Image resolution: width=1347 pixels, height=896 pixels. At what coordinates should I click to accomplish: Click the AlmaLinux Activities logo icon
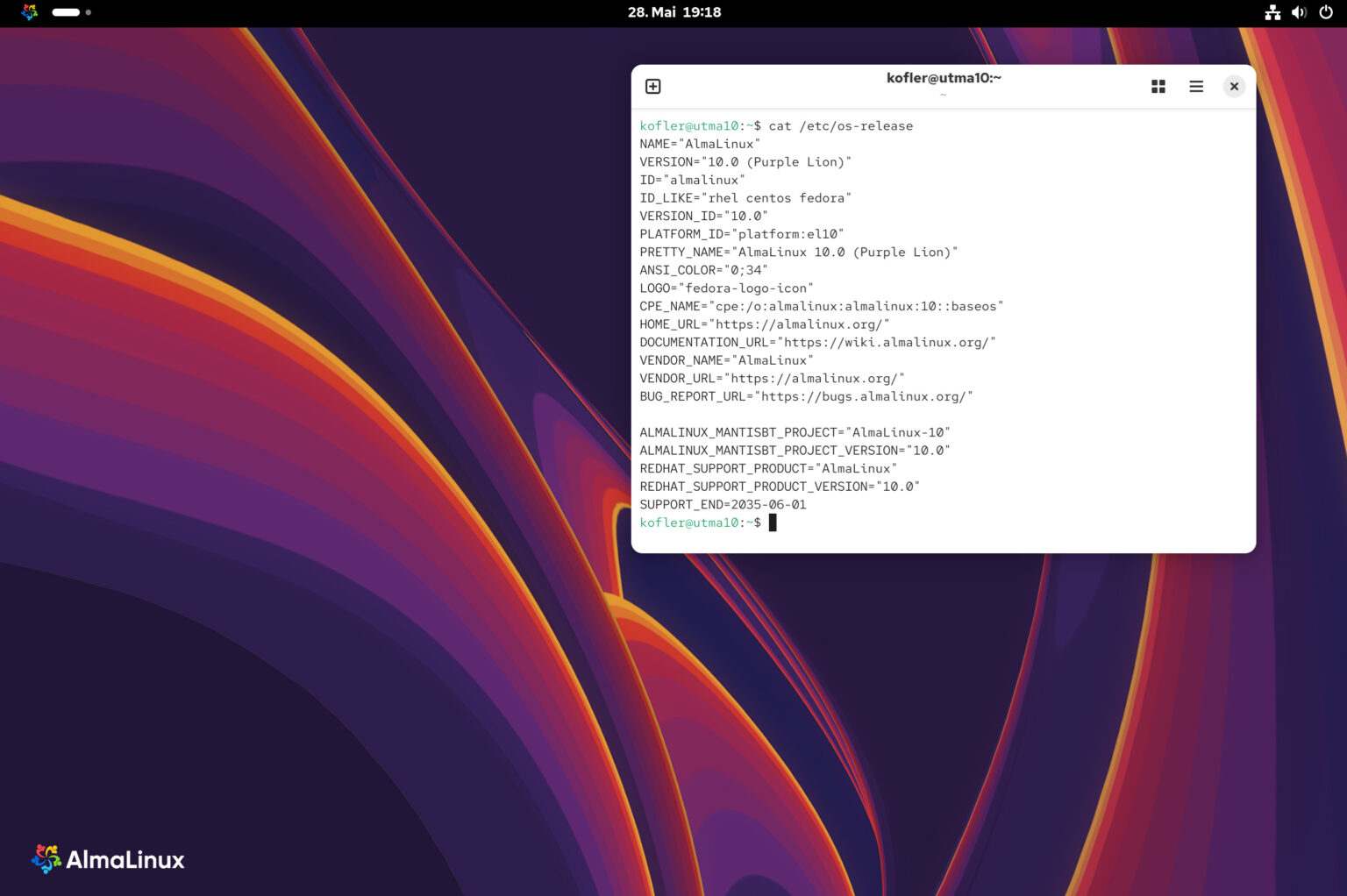point(29,12)
